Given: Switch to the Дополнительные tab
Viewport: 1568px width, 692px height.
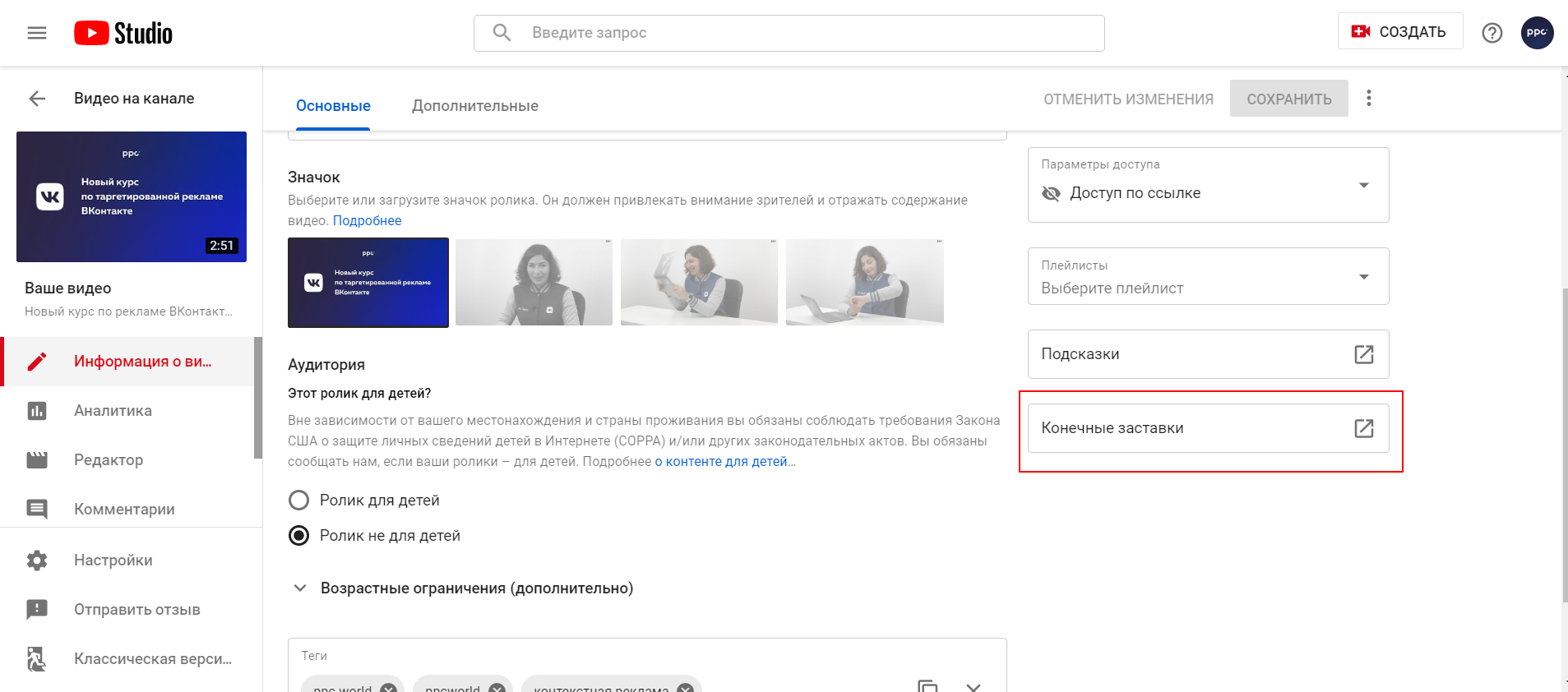Looking at the screenshot, I should tap(474, 106).
